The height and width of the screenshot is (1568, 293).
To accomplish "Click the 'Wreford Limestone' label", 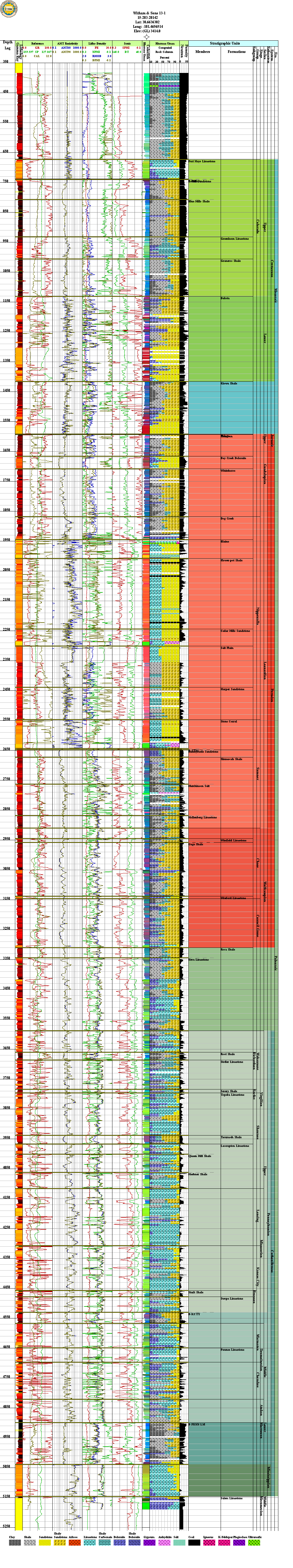I will point(233,898).
